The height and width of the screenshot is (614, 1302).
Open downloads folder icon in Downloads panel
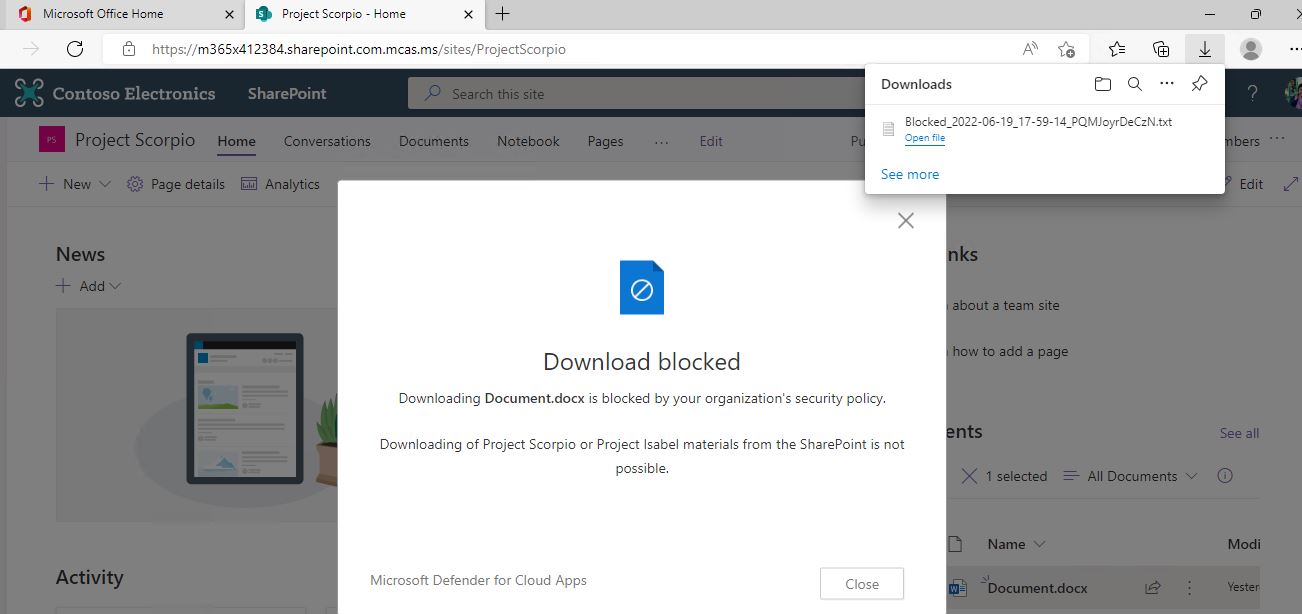coord(1102,84)
